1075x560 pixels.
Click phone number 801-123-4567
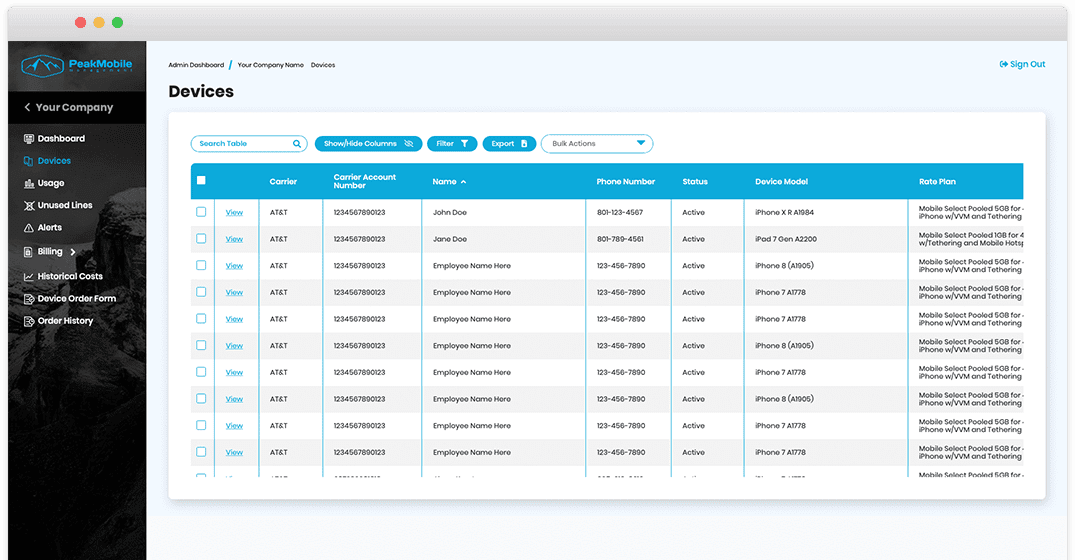[620, 212]
